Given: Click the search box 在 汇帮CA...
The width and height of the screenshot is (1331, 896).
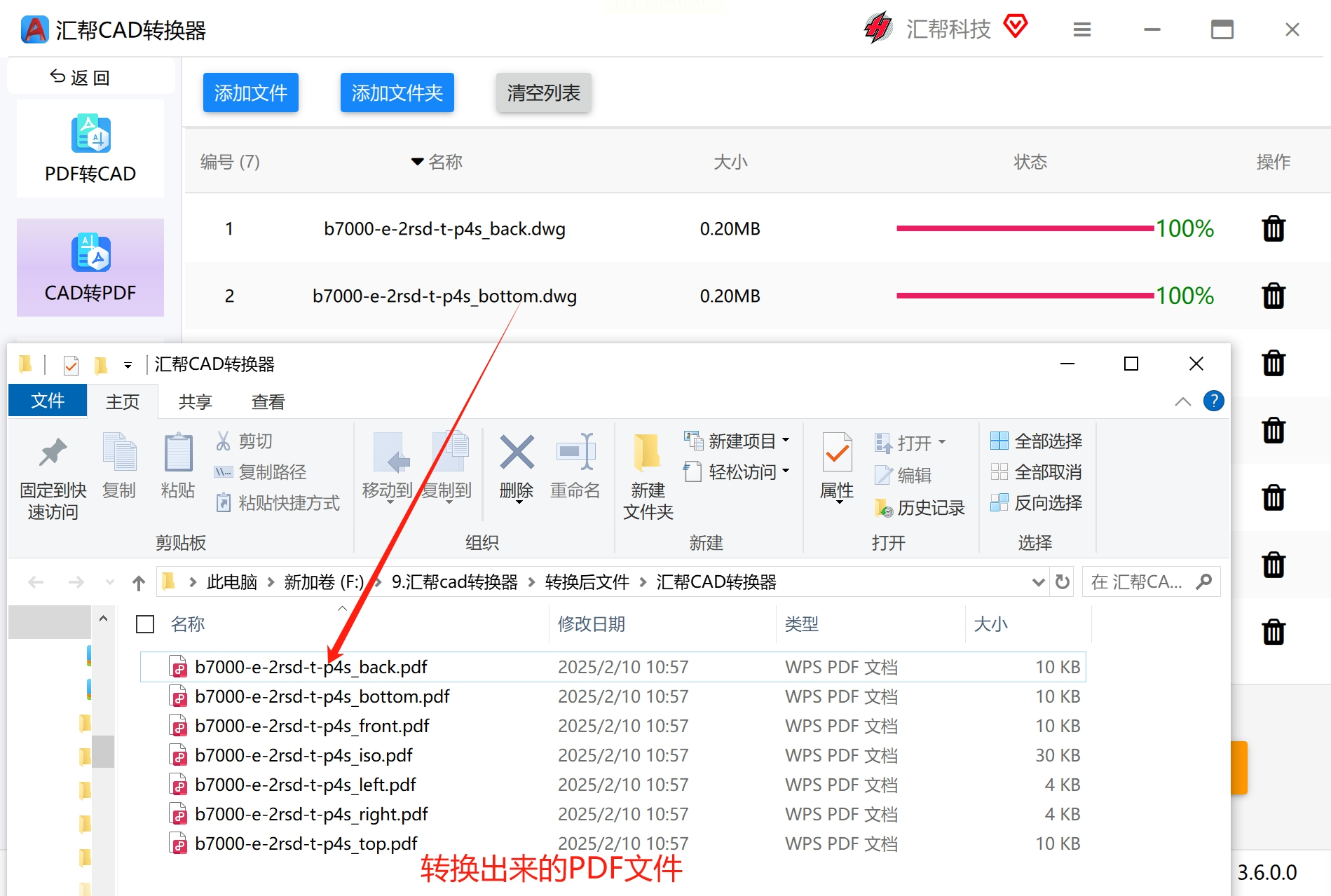Looking at the screenshot, I should tap(1151, 582).
